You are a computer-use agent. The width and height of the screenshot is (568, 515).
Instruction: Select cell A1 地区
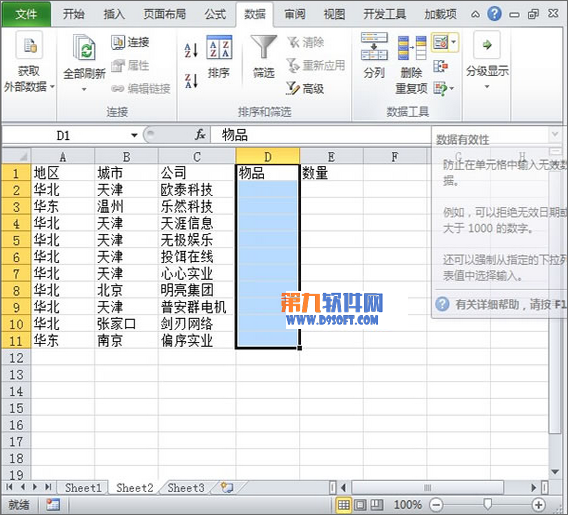tap(63, 173)
